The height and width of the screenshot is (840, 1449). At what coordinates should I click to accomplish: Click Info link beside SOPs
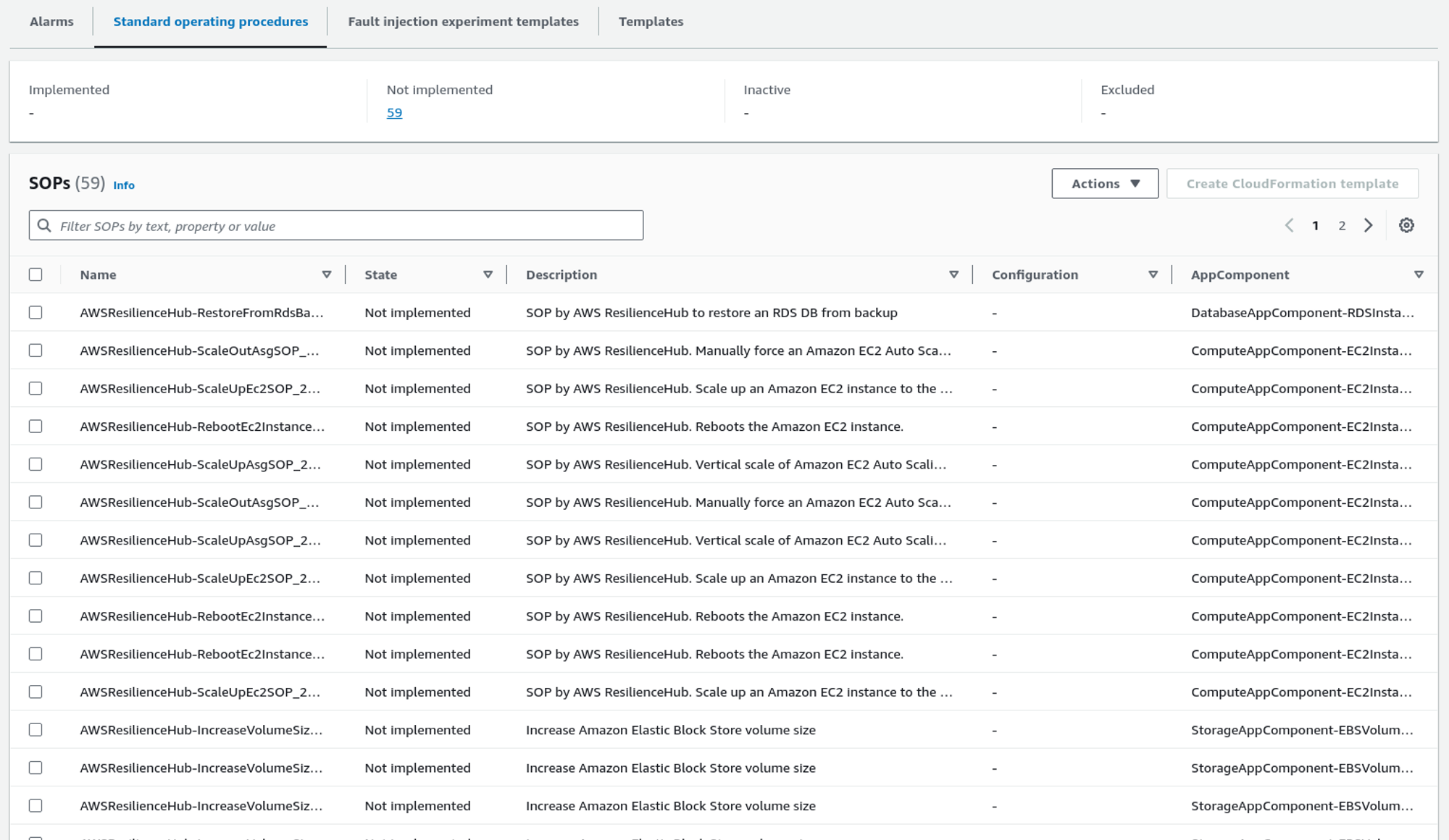124,185
